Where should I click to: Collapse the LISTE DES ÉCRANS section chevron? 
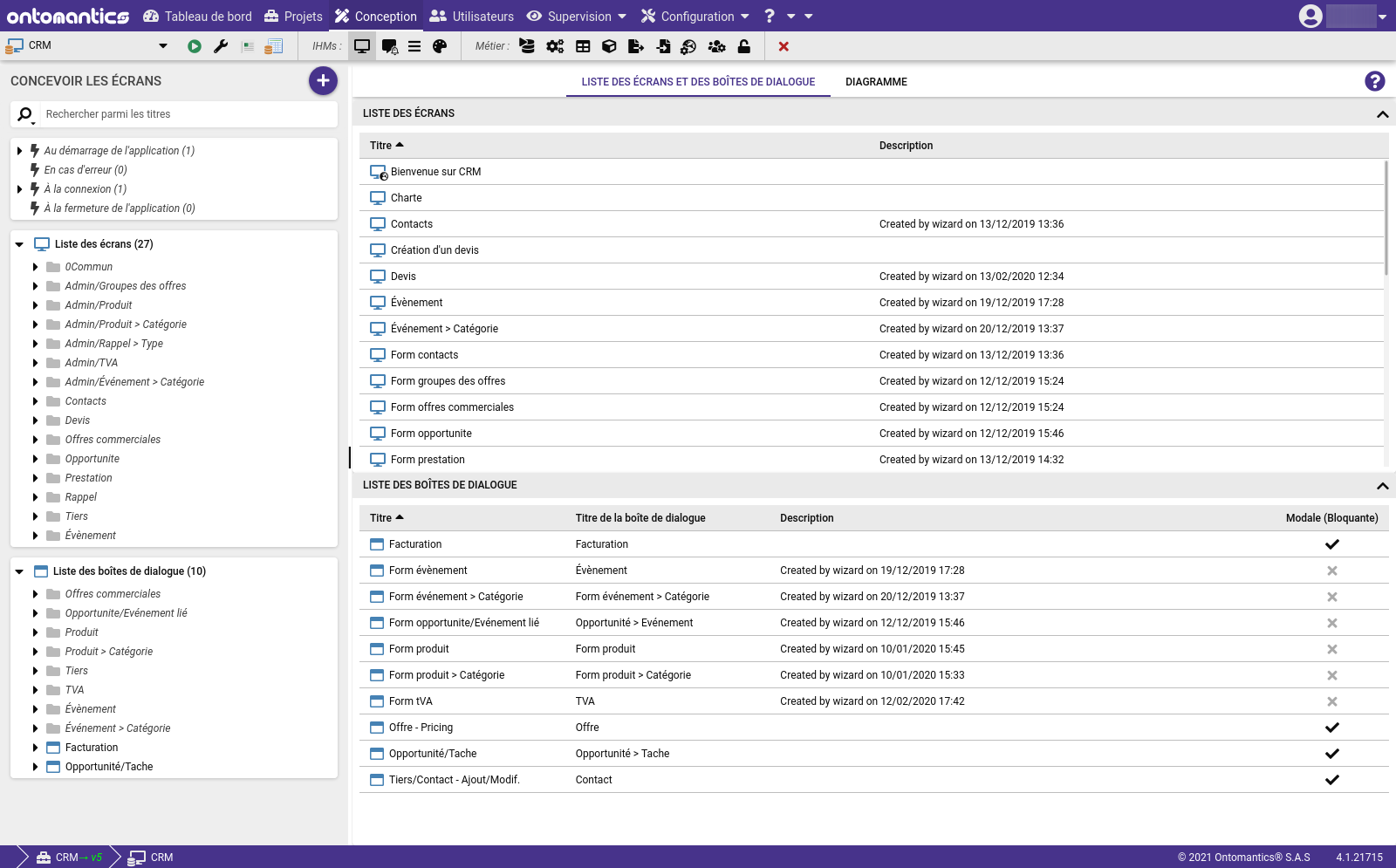click(x=1382, y=114)
